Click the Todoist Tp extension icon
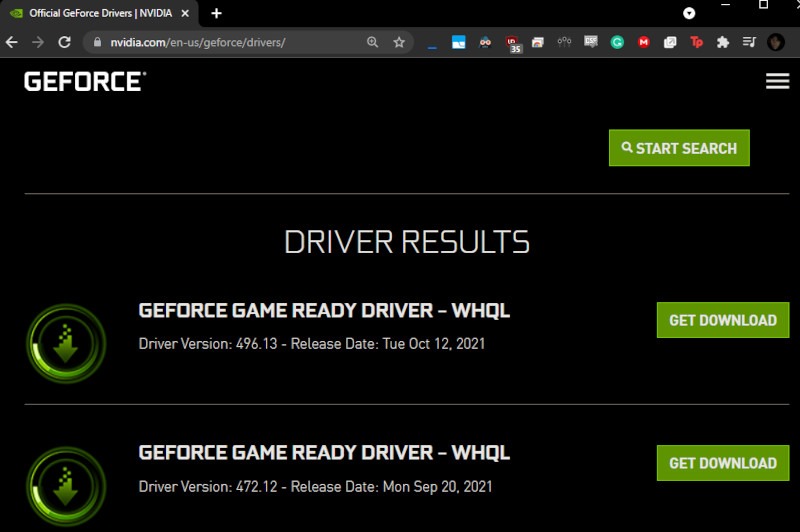The width and height of the screenshot is (800, 532). click(x=697, y=42)
